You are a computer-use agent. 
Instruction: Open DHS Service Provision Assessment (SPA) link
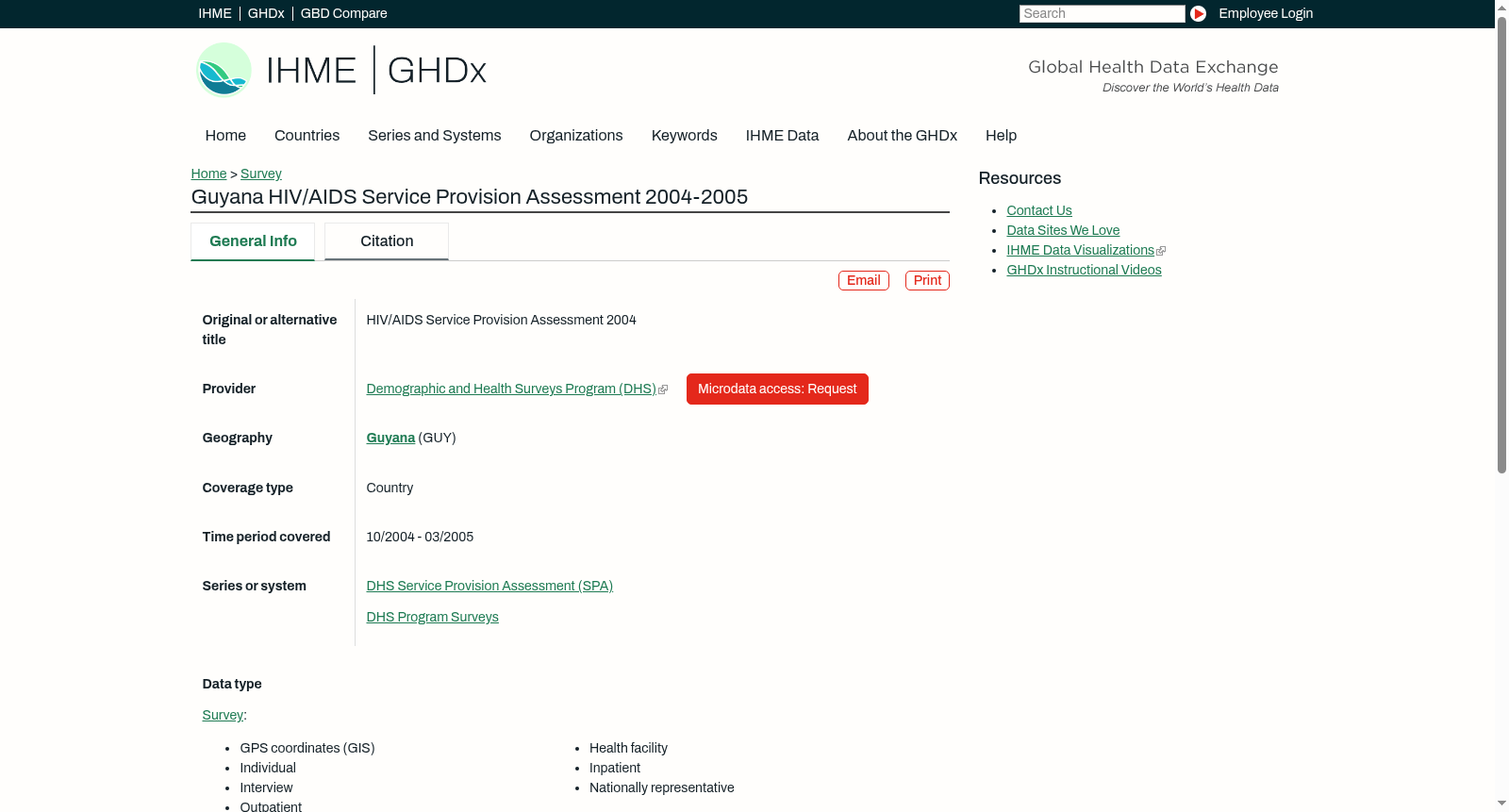click(x=489, y=586)
